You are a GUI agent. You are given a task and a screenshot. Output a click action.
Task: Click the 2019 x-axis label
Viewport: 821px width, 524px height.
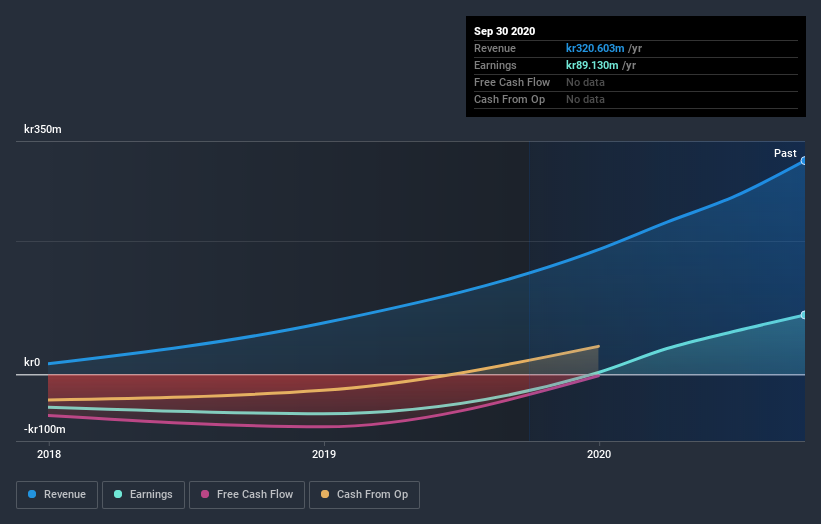click(x=324, y=454)
